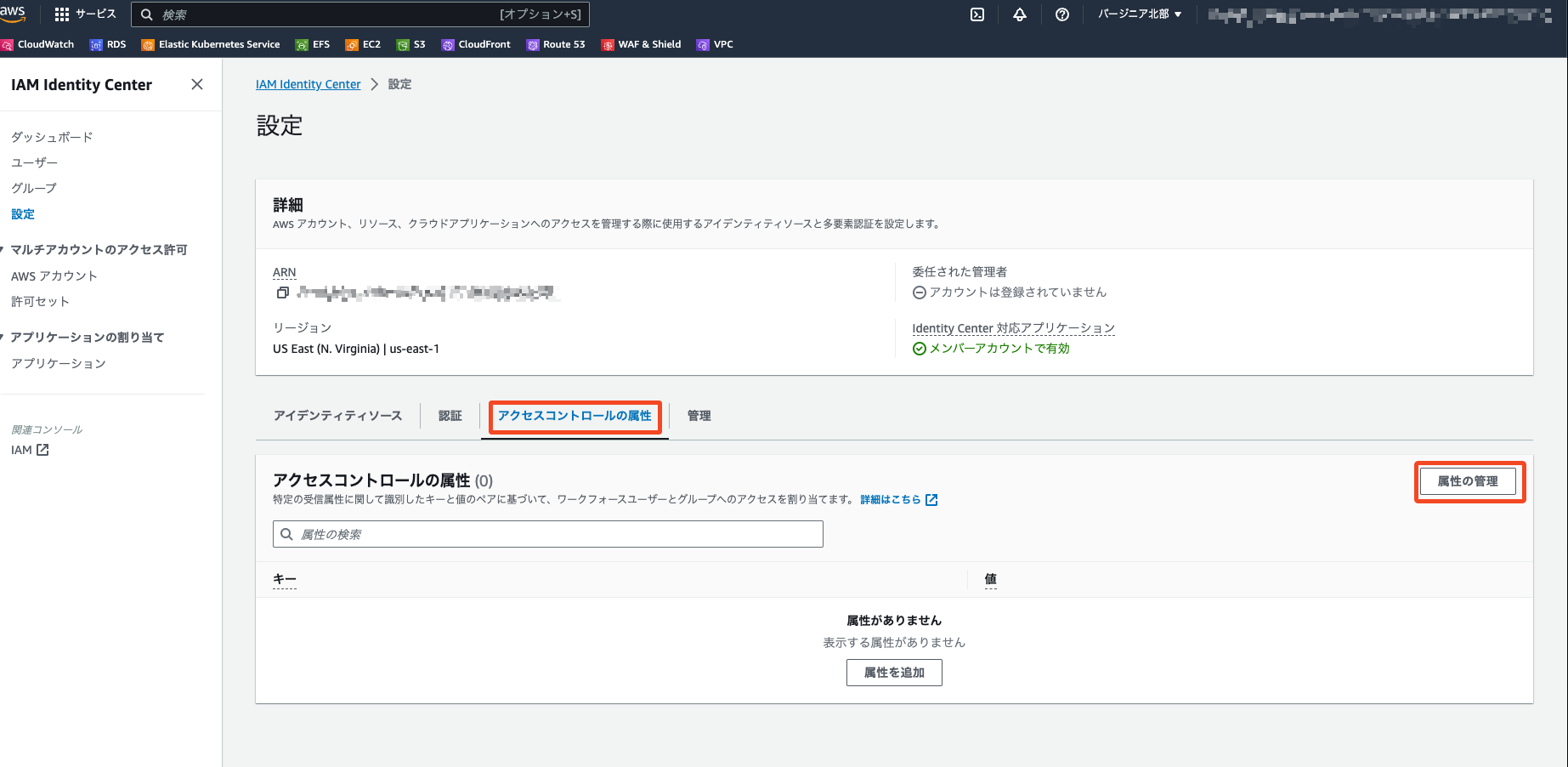Screen dimensions: 1568x767
Task: Open CloudWatch shortcut in favorites bar
Action: [38, 44]
